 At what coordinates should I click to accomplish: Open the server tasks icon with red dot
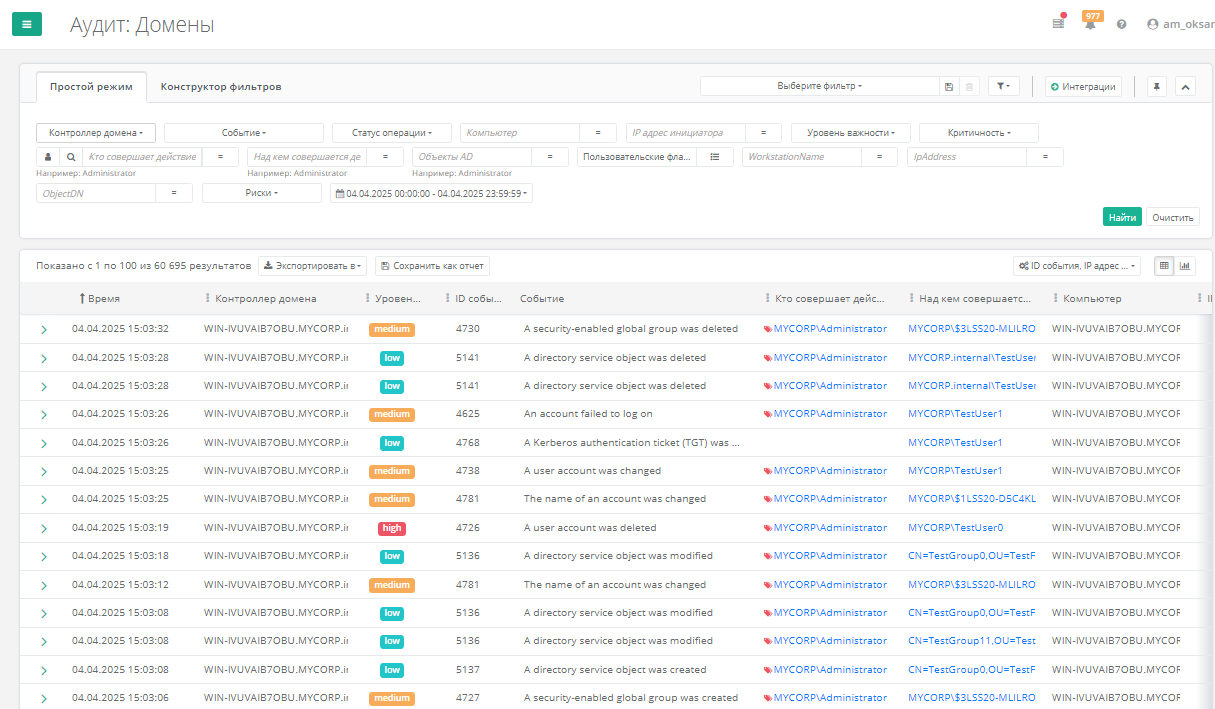tap(1058, 24)
